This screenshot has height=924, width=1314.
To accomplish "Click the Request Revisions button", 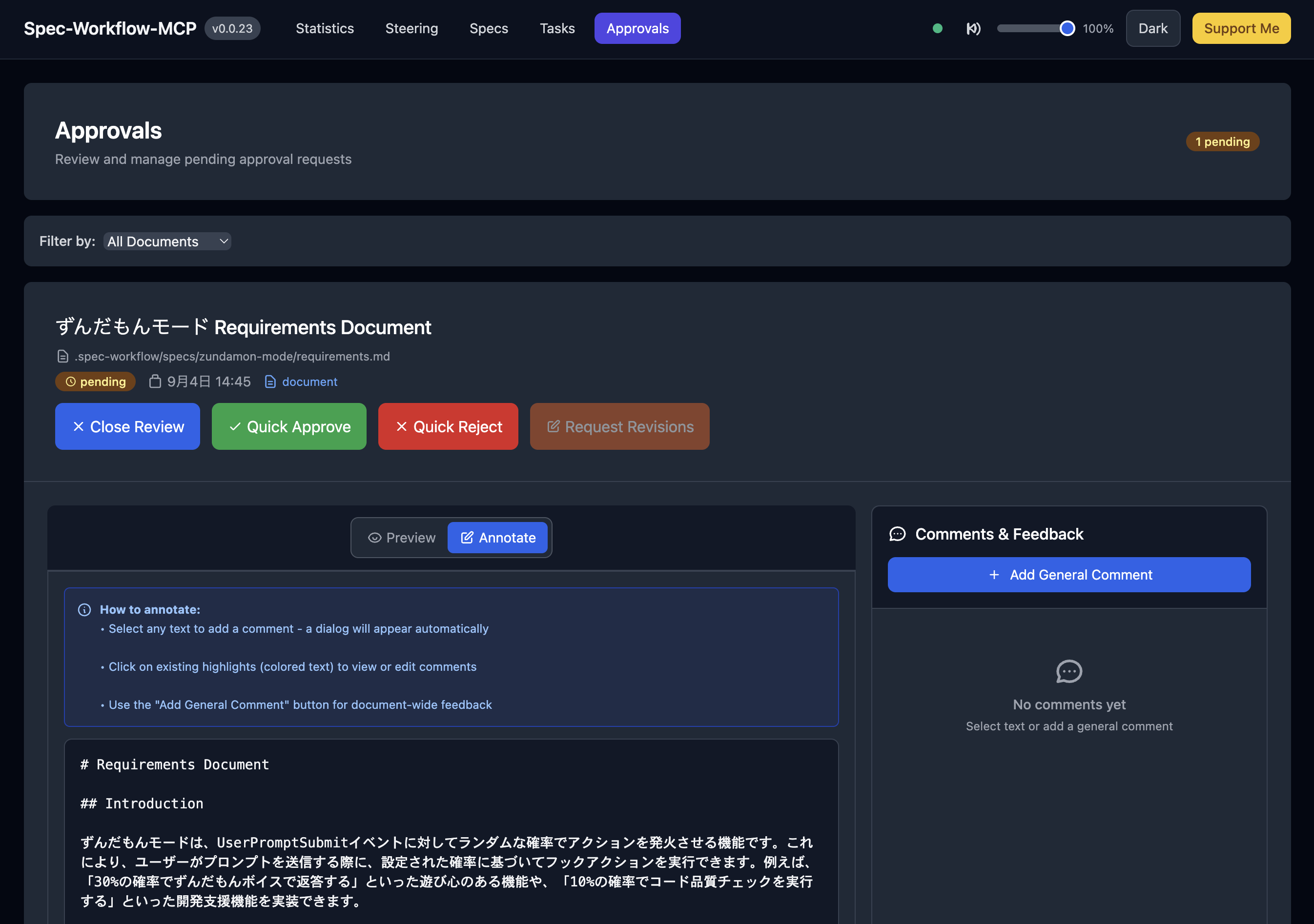I will [x=619, y=426].
